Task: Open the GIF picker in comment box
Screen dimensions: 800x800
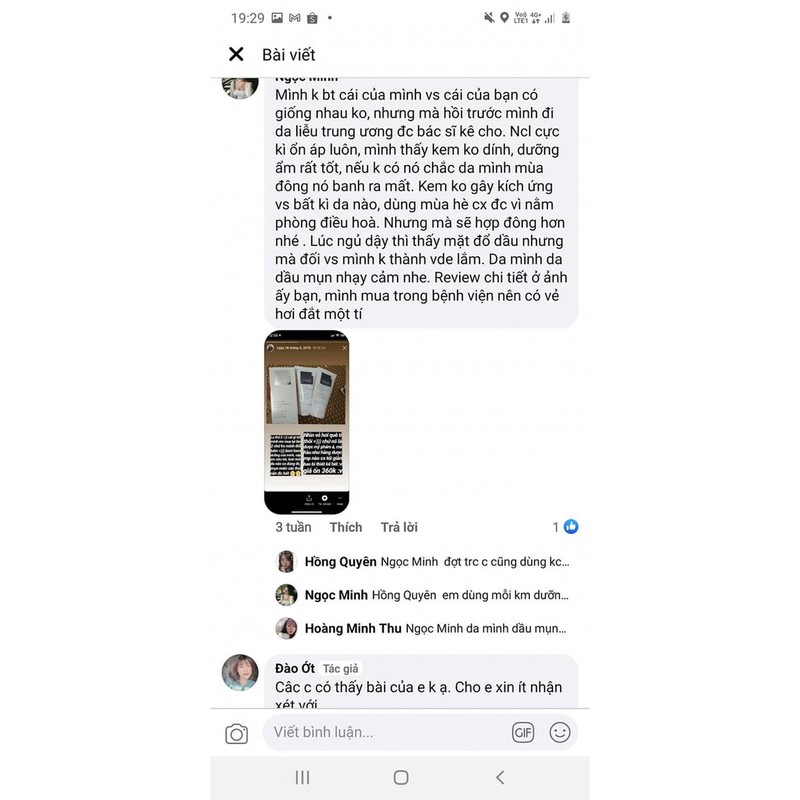Action: pos(523,733)
